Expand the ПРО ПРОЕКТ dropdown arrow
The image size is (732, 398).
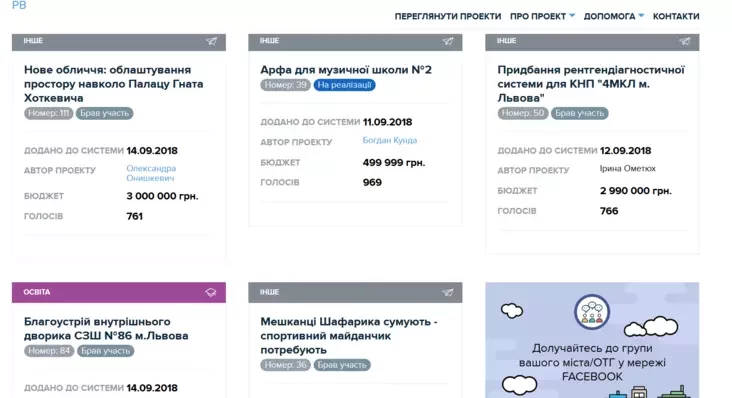click(572, 16)
